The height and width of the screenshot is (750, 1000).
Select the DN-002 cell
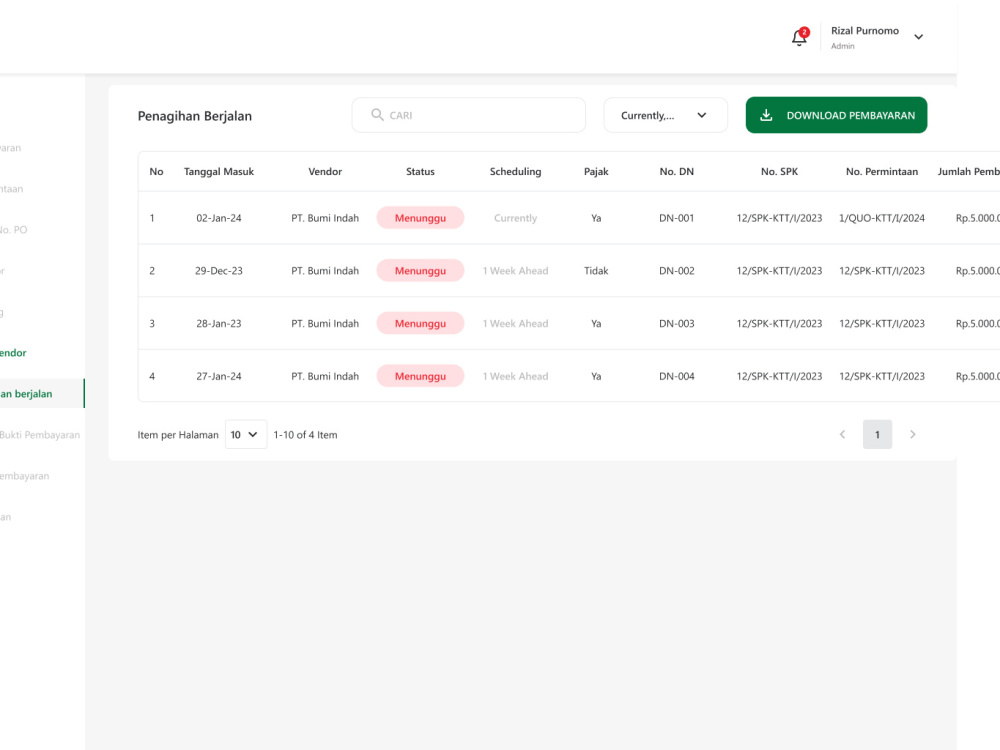click(x=676, y=271)
